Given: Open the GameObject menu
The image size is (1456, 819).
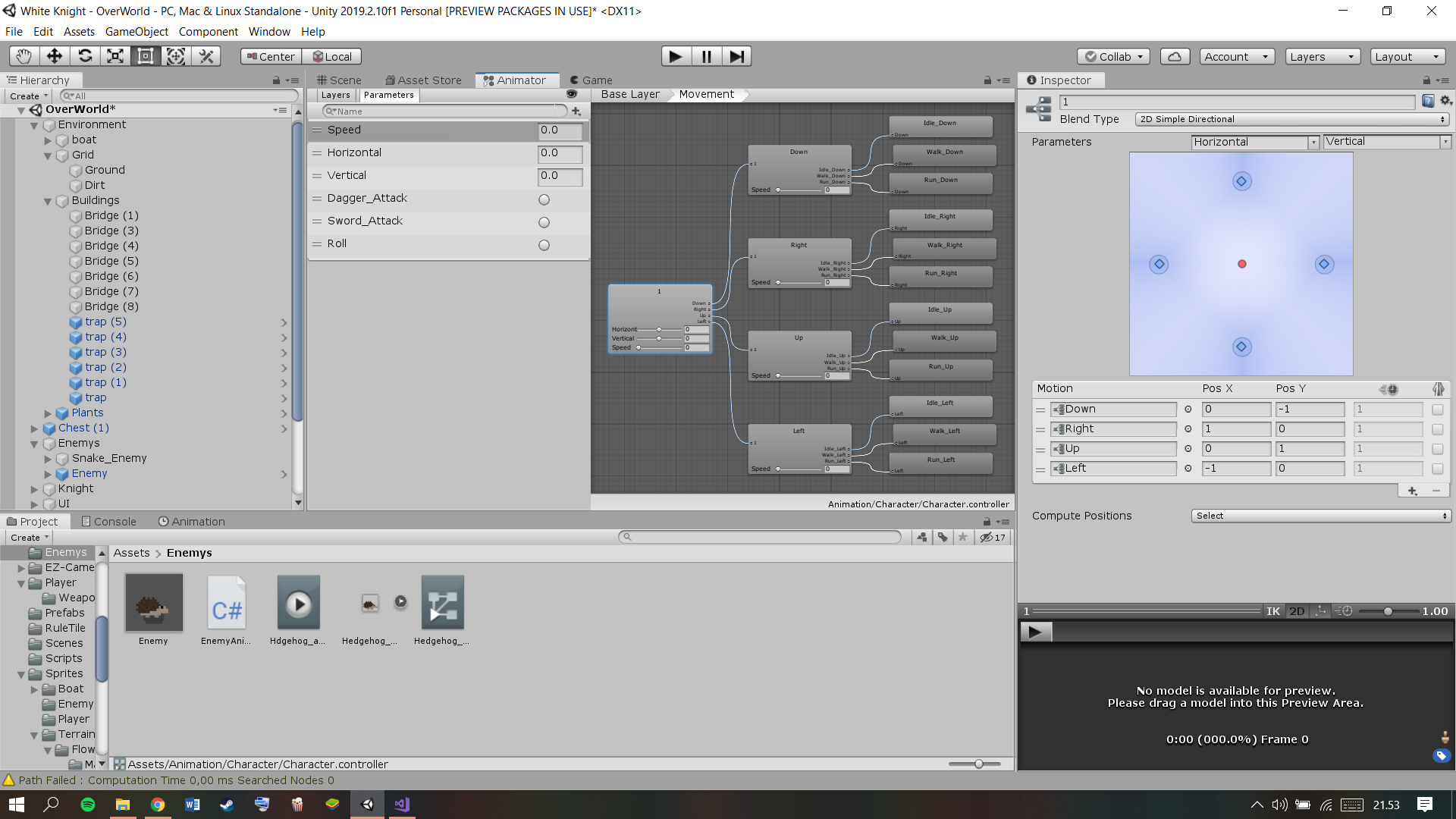Looking at the screenshot, I should (136, 32).
